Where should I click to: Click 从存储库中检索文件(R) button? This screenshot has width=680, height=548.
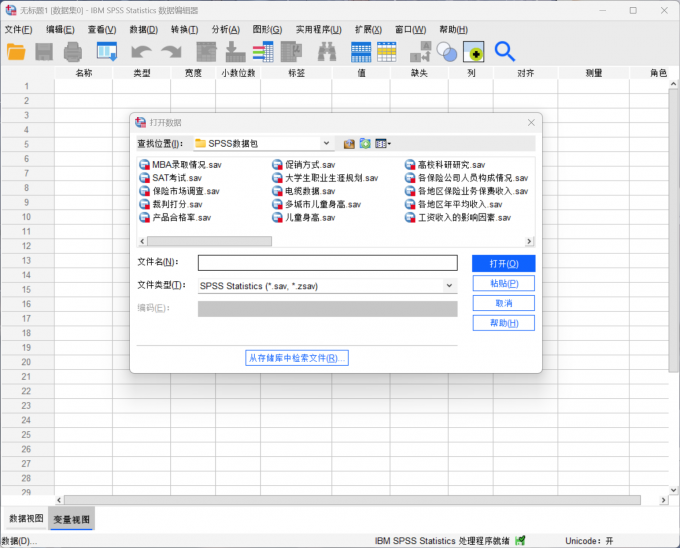pos(297,358)
